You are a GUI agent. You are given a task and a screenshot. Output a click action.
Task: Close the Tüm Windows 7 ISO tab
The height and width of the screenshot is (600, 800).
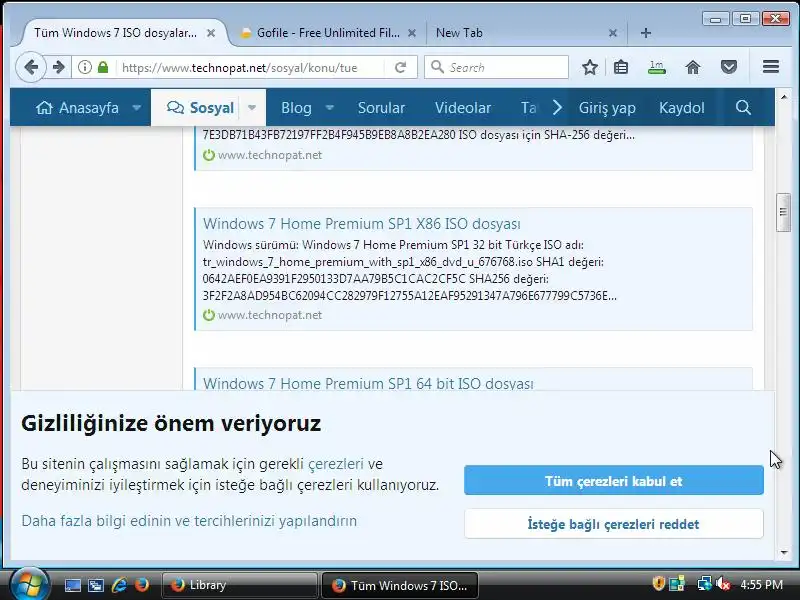(211, 33)
